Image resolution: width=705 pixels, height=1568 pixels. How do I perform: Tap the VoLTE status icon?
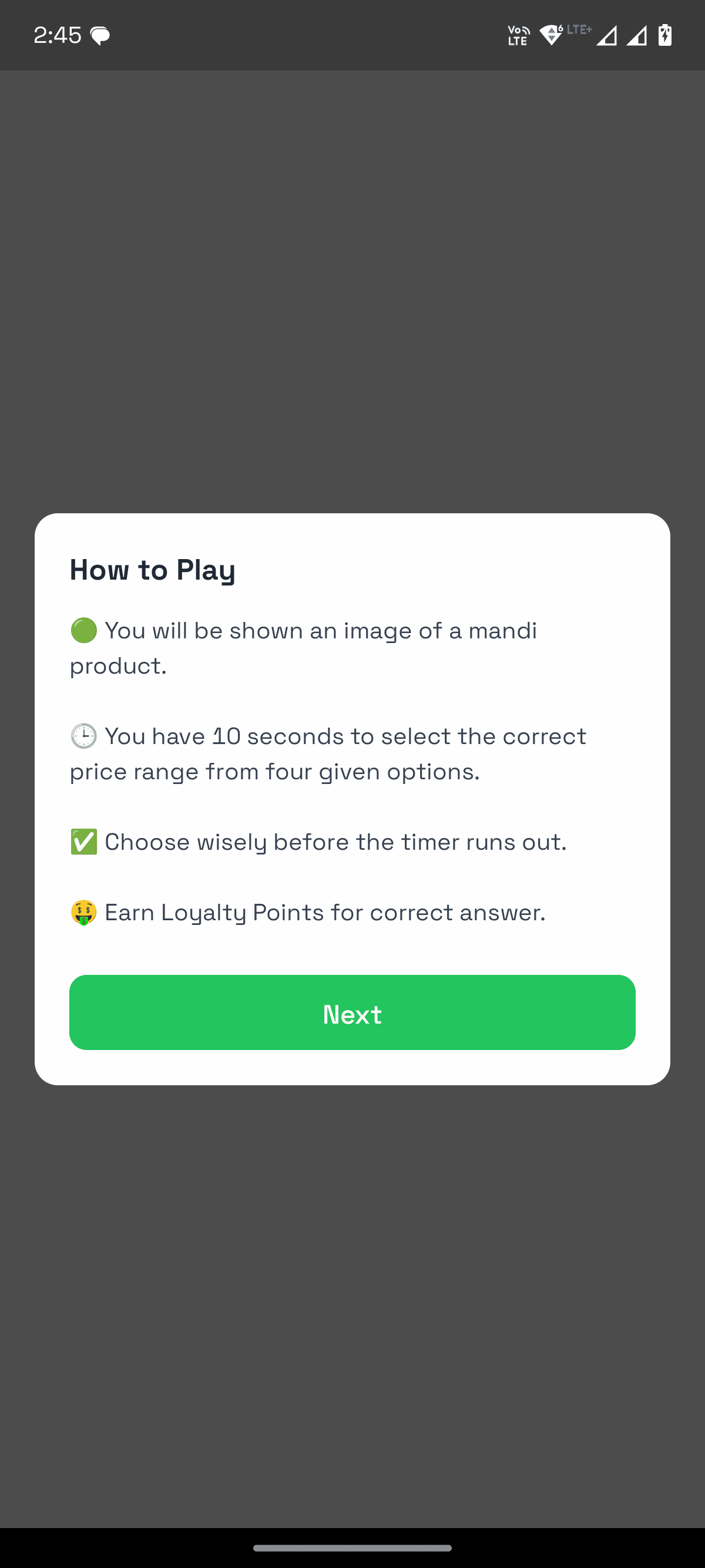[518, 36]
